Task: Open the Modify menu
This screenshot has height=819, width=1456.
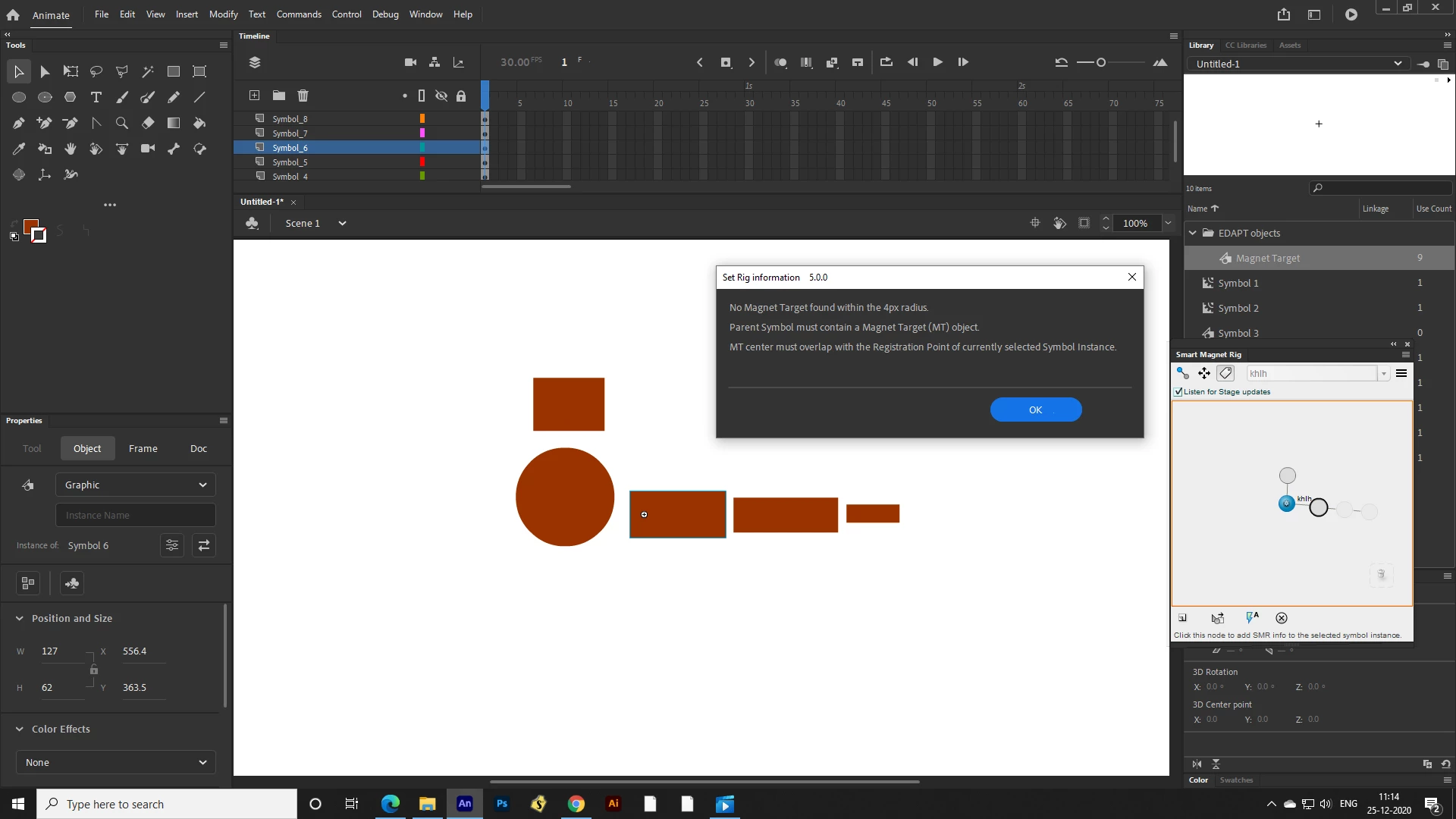Action: [x=223, y=14]
